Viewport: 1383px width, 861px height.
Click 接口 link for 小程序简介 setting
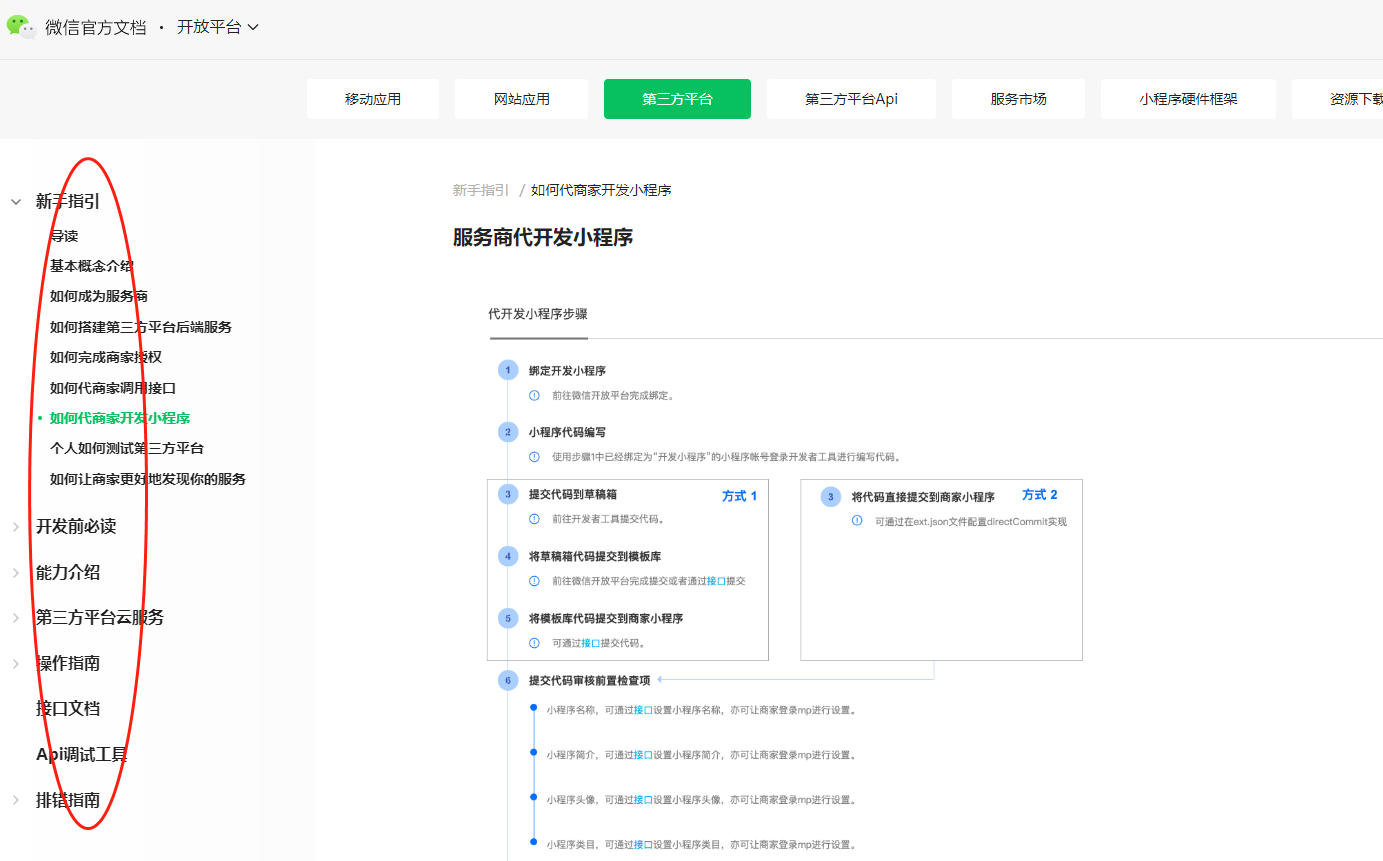(643, 755)
